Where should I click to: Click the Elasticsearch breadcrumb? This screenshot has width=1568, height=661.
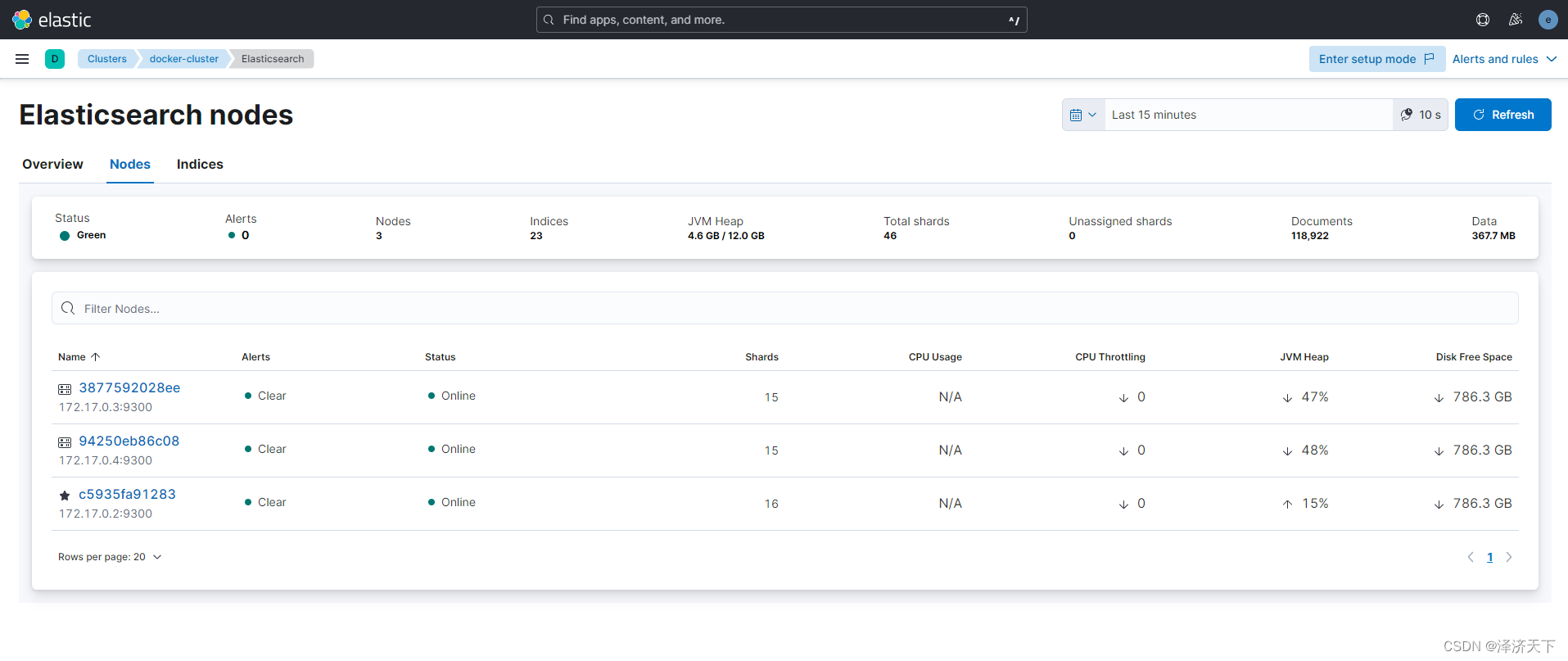pos(273,59)
